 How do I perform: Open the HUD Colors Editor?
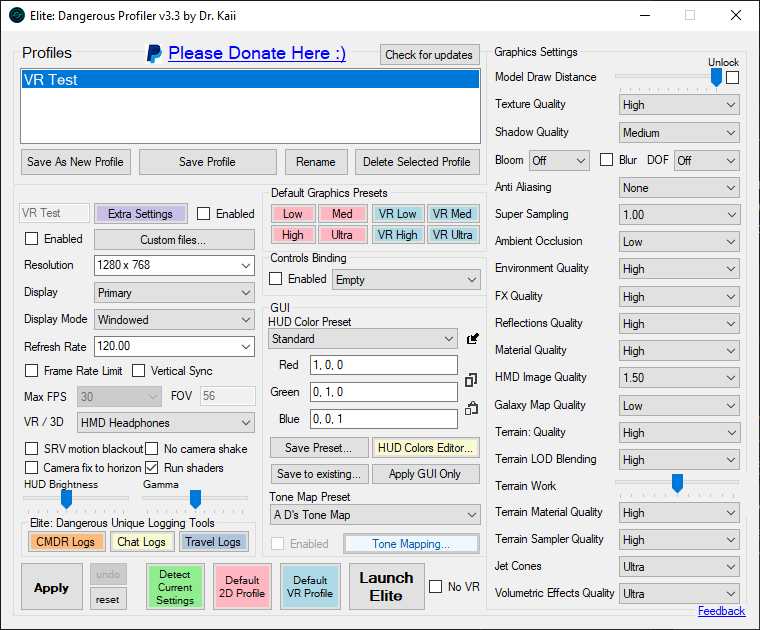click(x=425, y=448)
